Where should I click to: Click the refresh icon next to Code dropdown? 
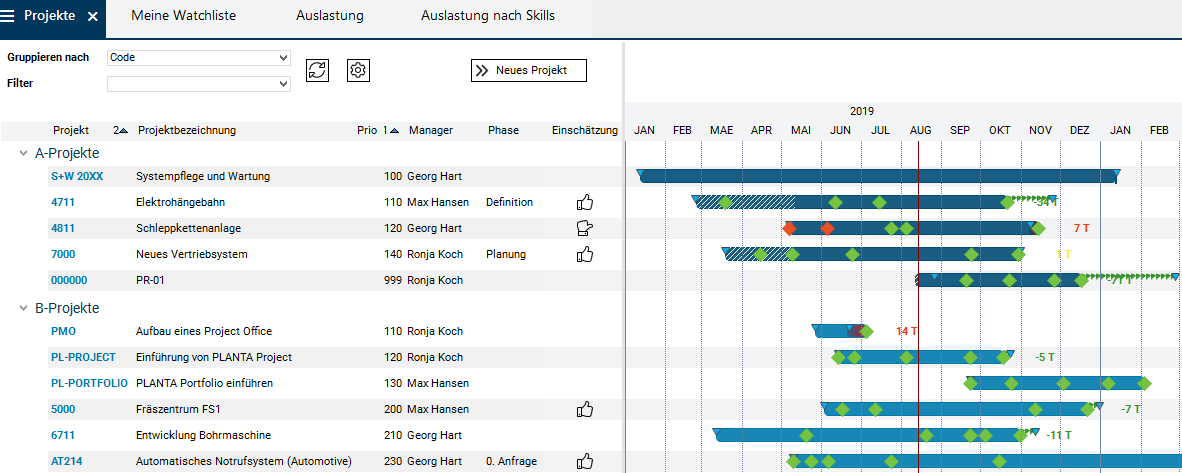pyautogui.click(x=317, y=70)
